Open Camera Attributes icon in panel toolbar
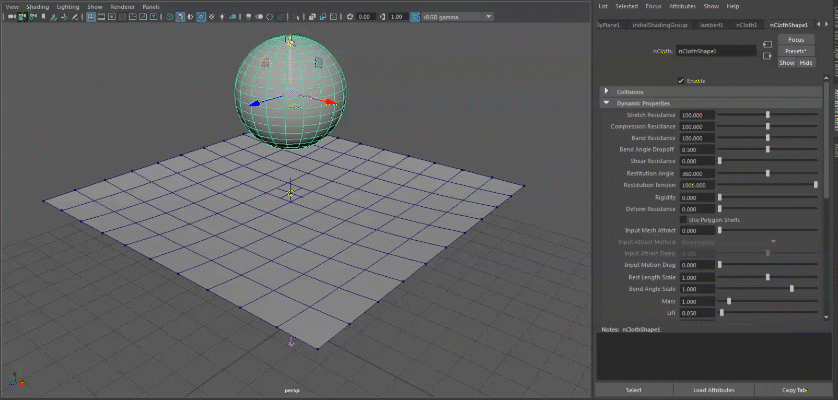Image resolution: width=838 pixels, height=400 pixels. (x=33, y=17)
